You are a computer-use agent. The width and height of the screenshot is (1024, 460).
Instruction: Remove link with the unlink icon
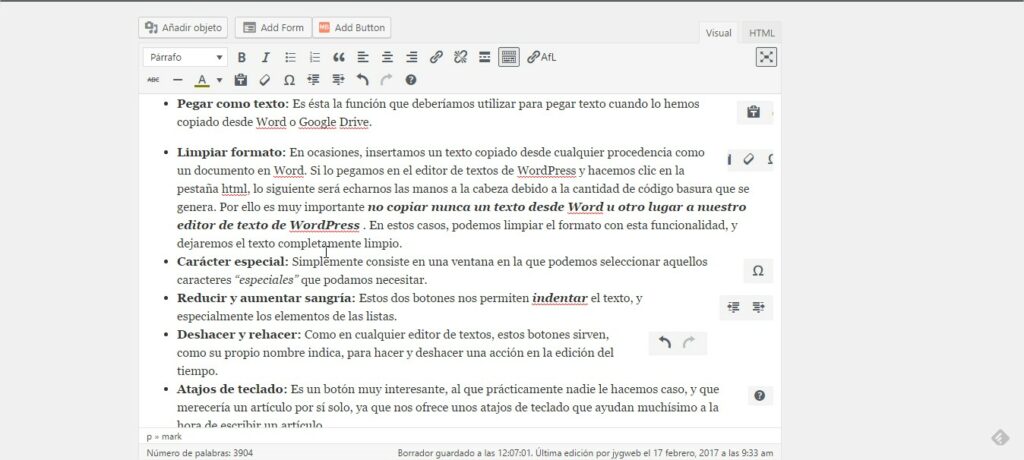pos(460,58)
